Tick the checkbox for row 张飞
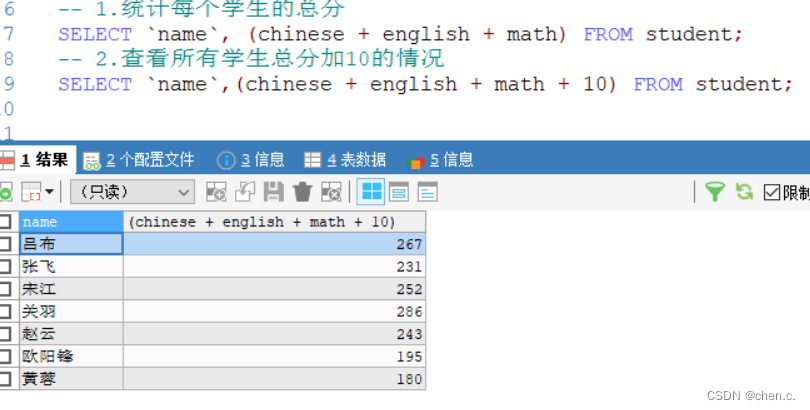Screen dimensions: 810x410 coord(5,266)
